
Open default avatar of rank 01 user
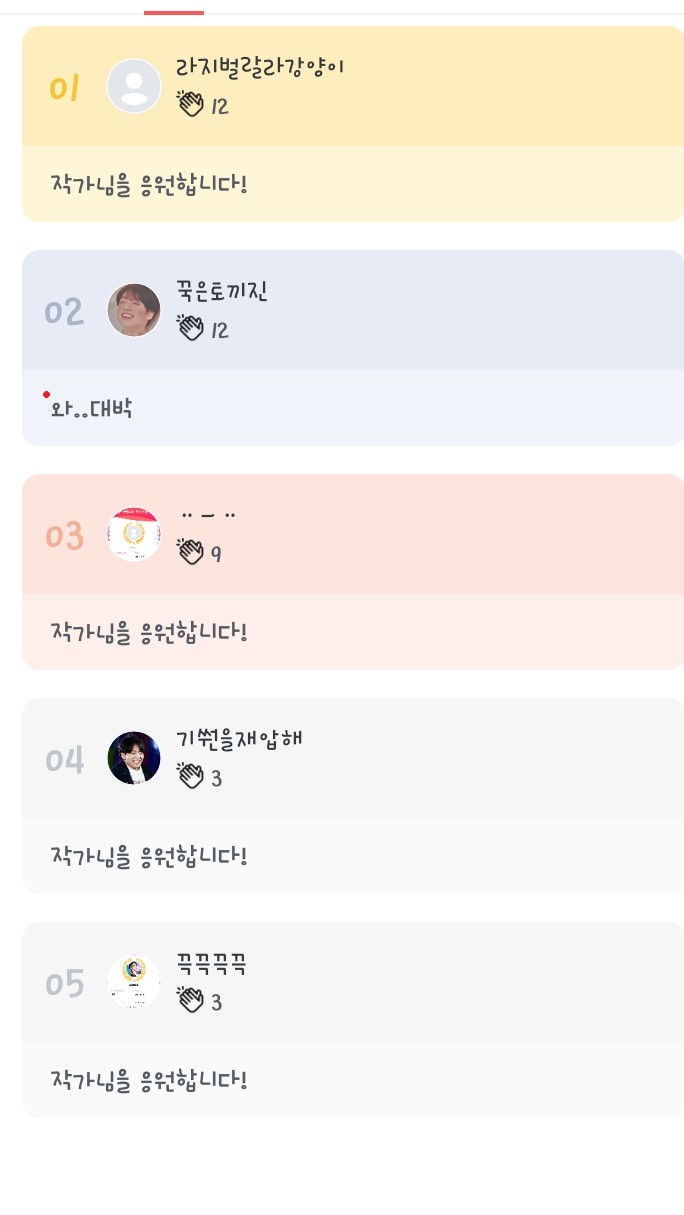pyautogui.click(x=134, y=86)
